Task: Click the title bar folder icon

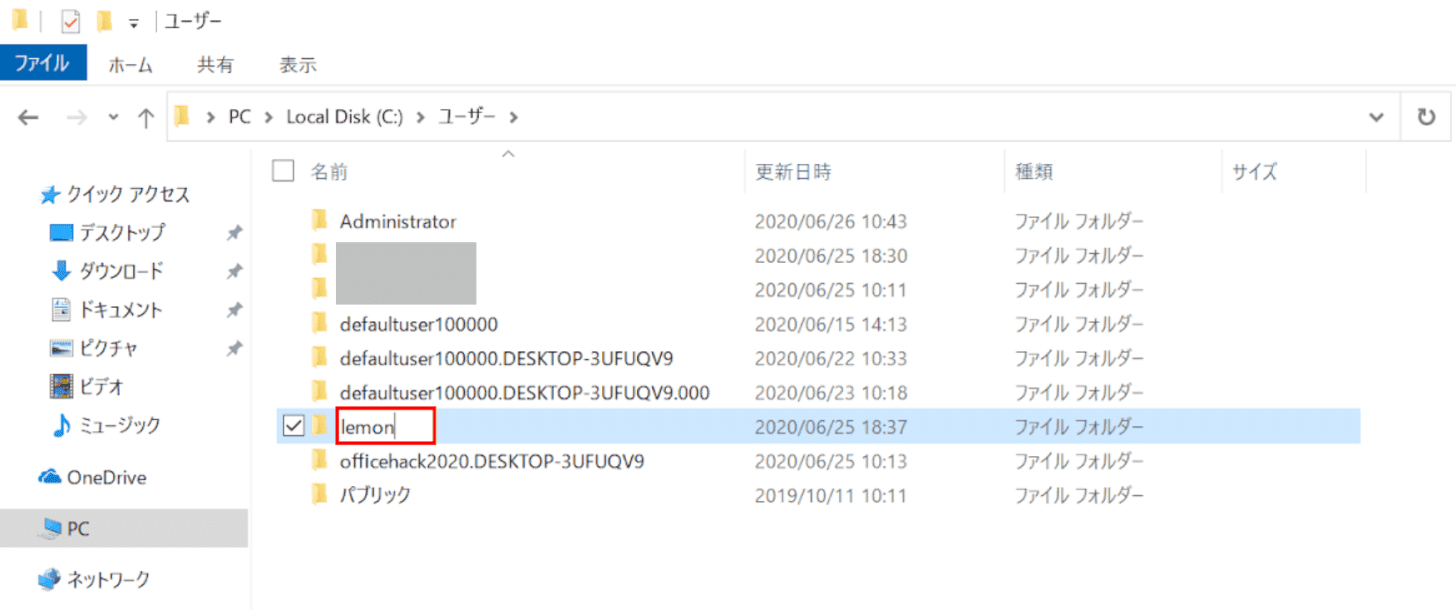Action: [19, 20]
